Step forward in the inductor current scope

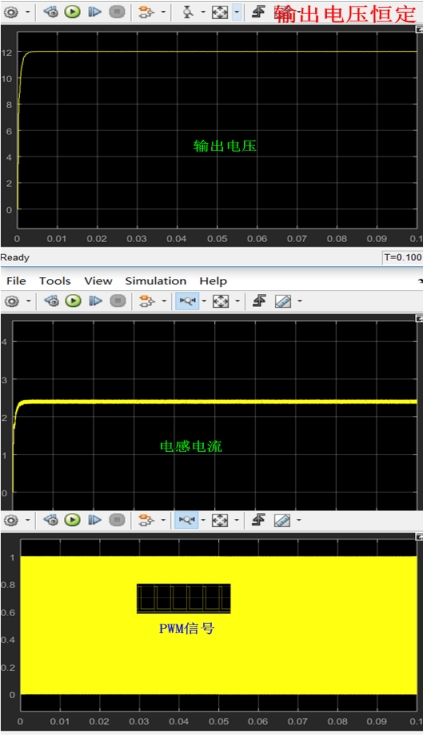(95, 301)
